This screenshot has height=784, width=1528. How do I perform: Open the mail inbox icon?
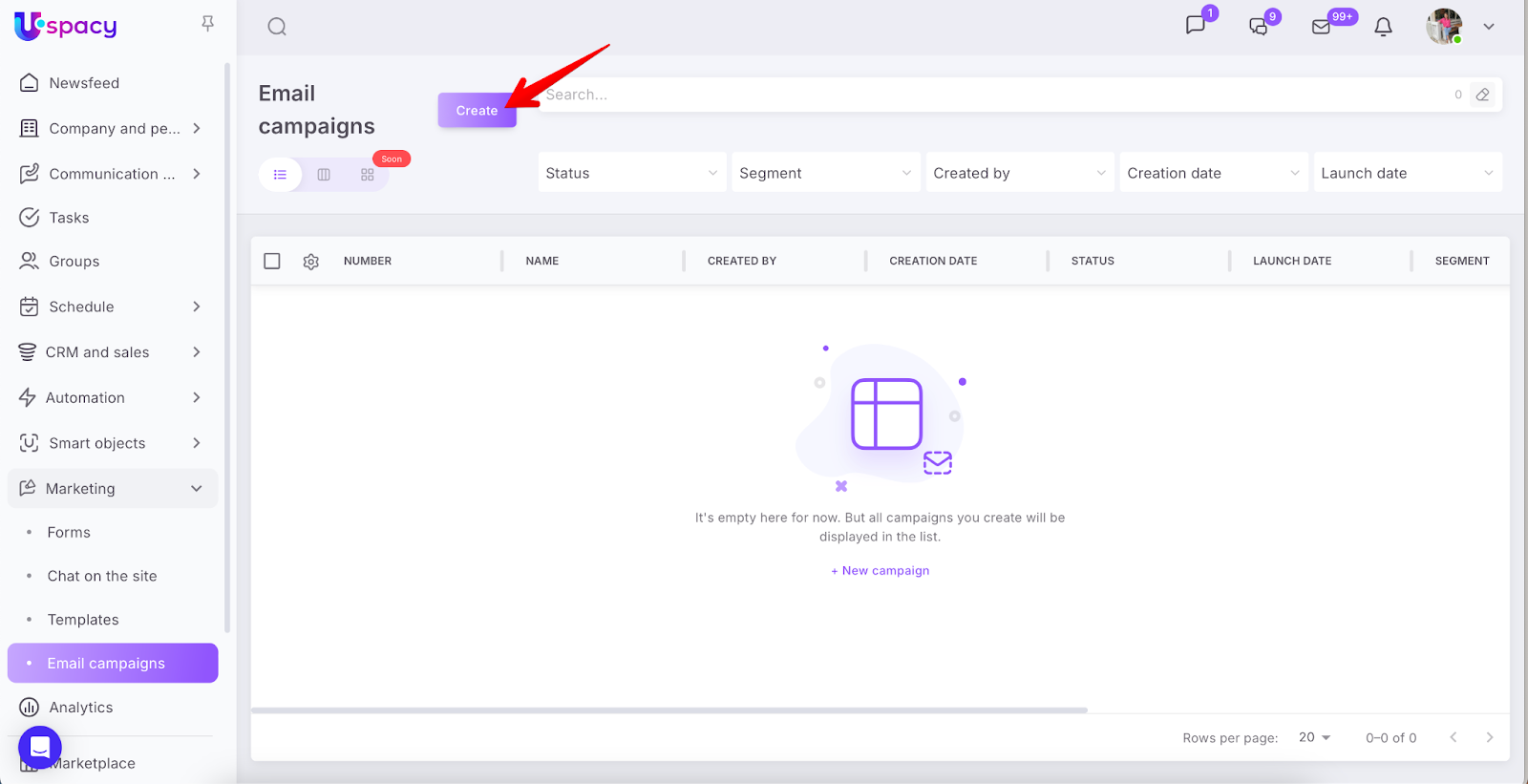coord(1322,27)
